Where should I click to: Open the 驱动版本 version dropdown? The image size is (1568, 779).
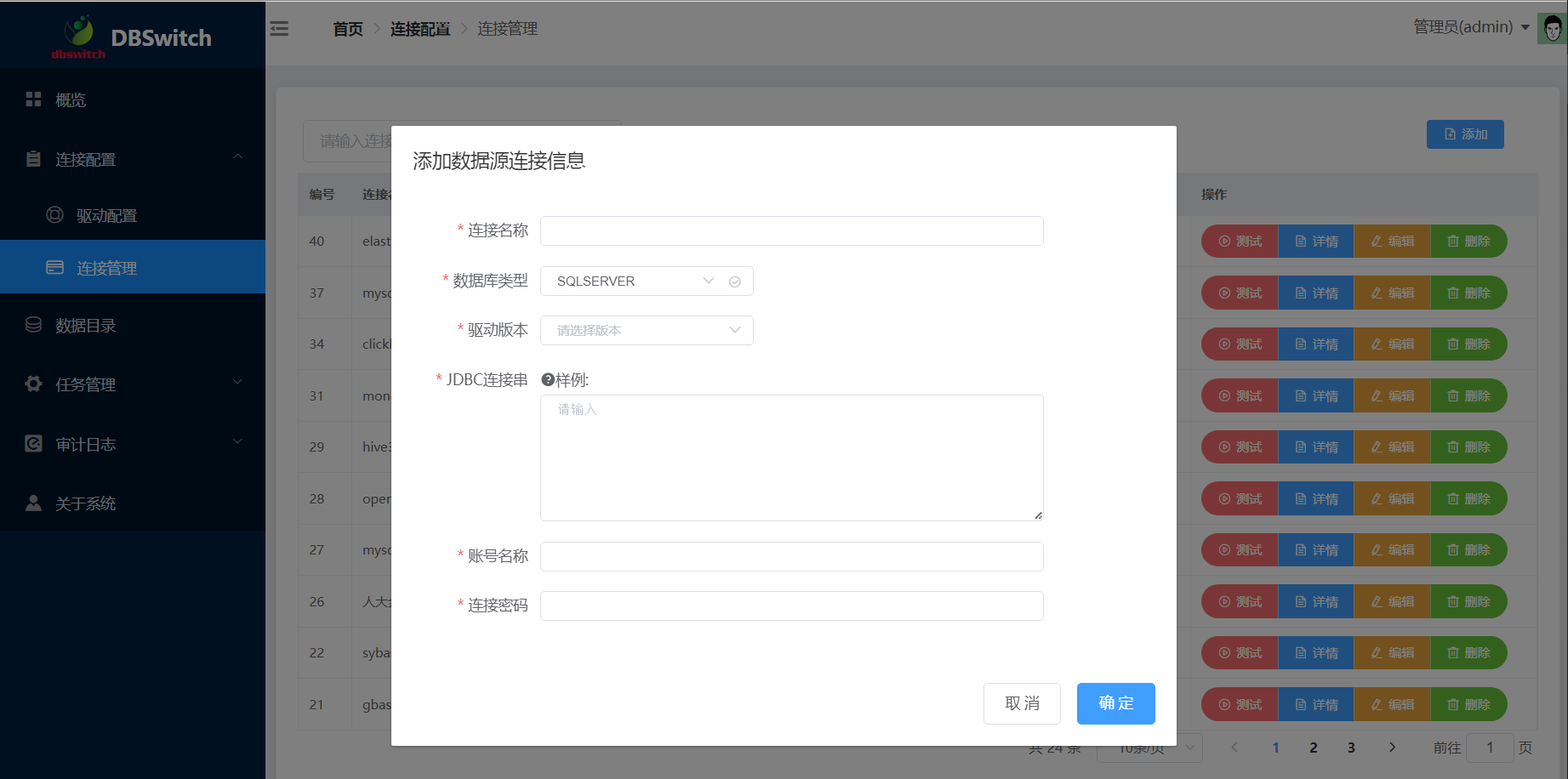647,331
